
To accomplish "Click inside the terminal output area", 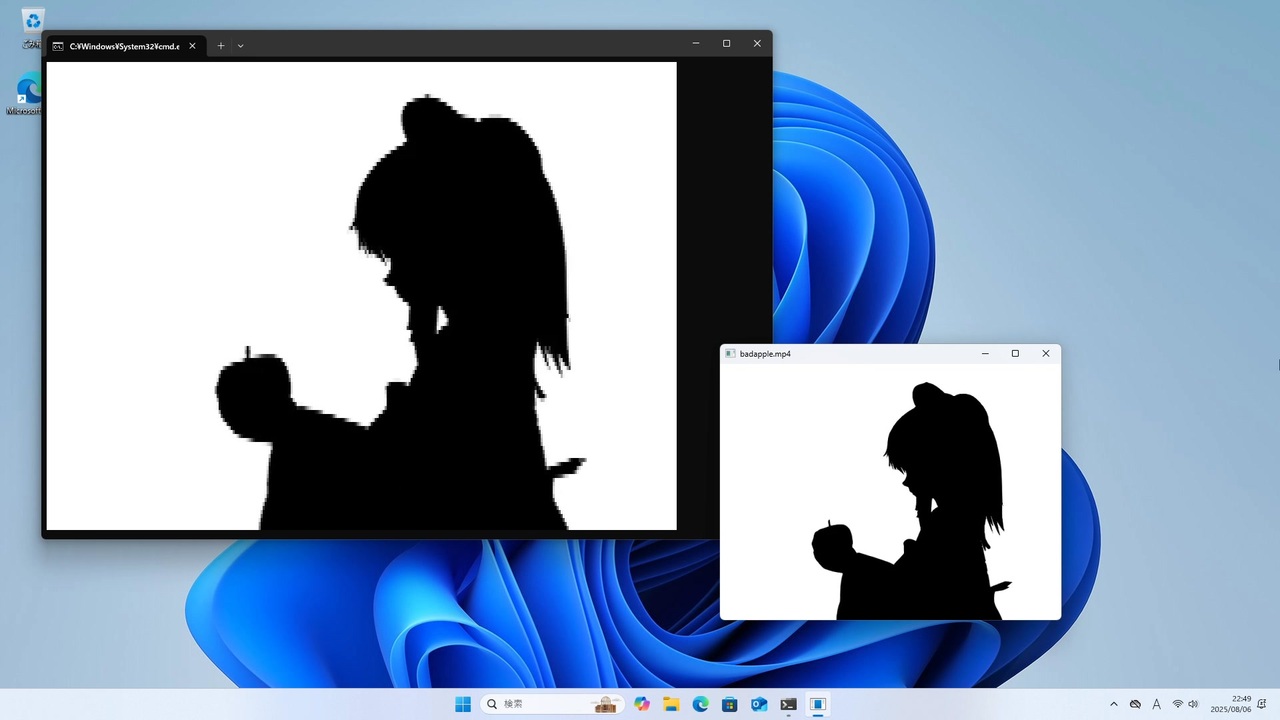I will 361,296.
